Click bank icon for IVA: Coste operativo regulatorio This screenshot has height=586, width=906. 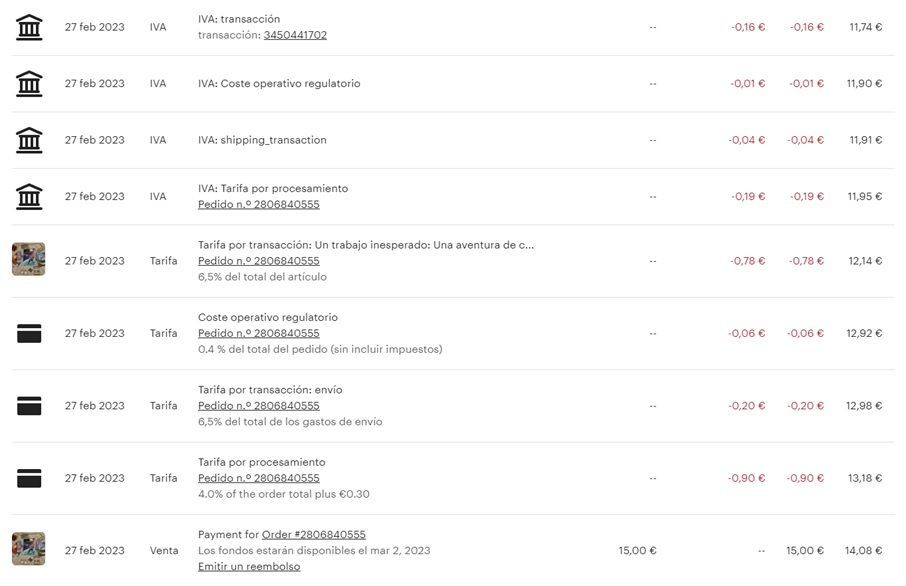pyautogui.click(x=29, y=84)
